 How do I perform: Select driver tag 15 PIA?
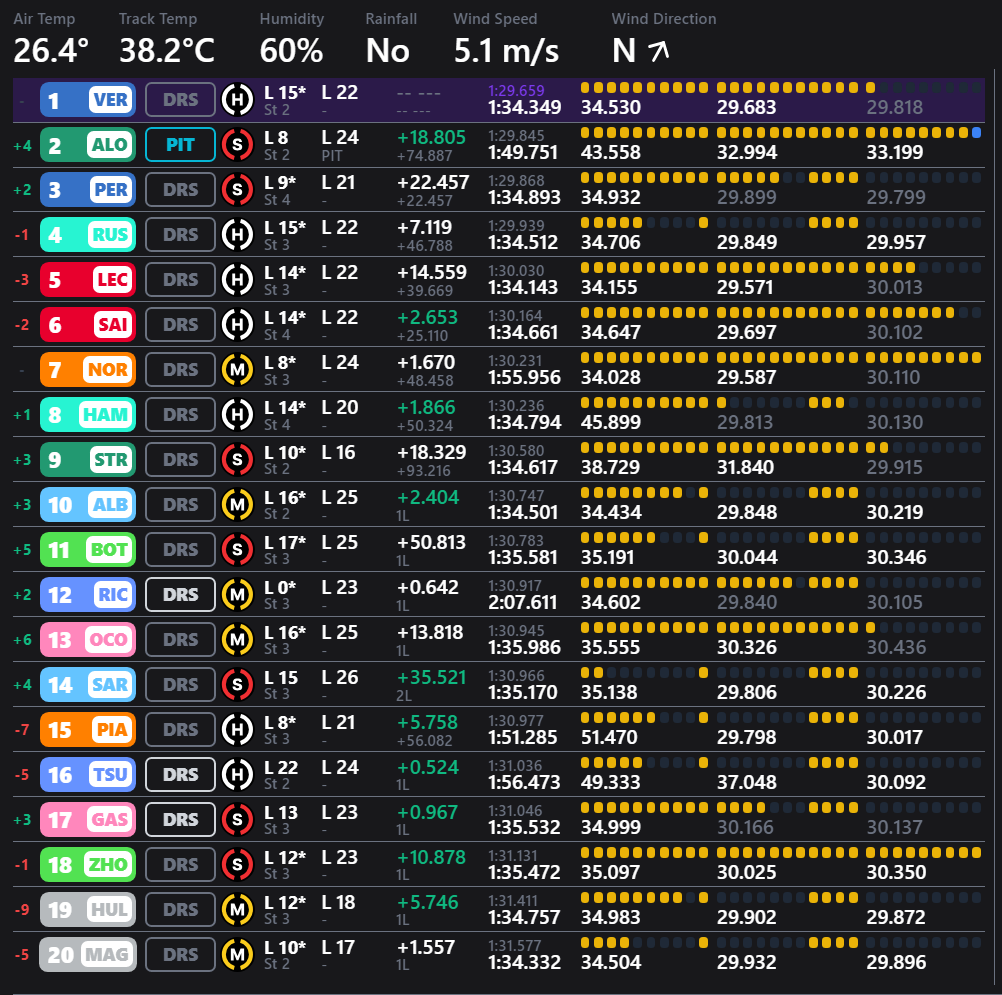(x=88, y=730)
